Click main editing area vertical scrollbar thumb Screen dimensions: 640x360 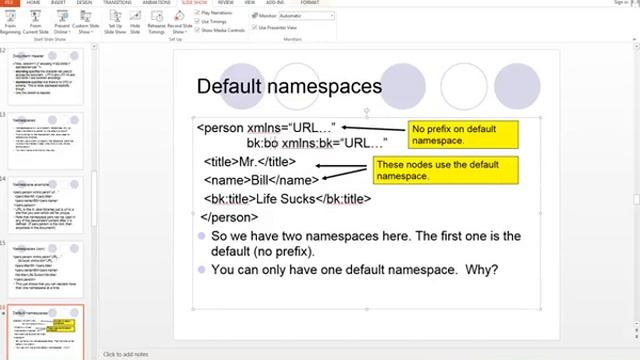click(636, 199)
